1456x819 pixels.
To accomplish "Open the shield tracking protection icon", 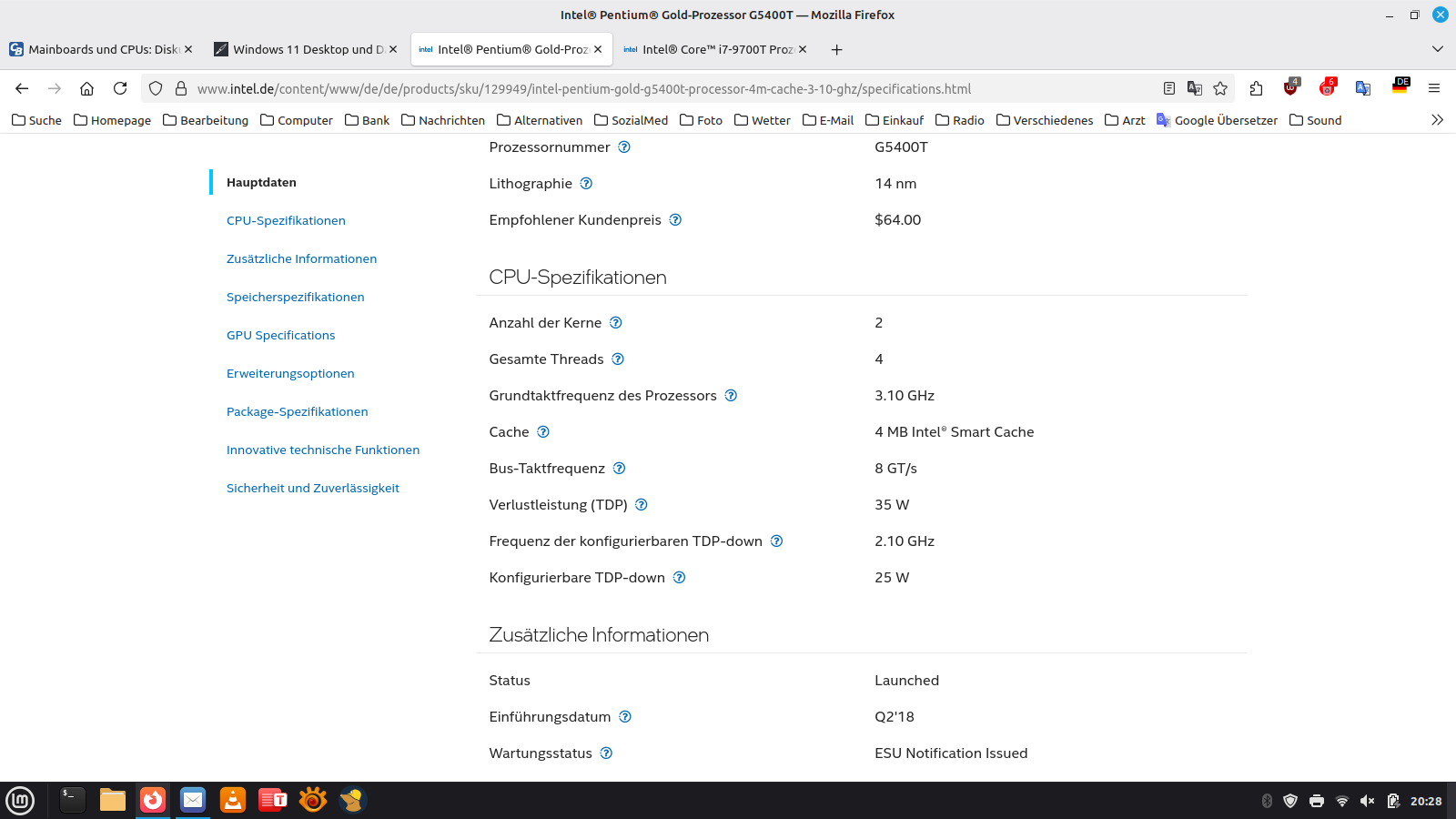I will [x=156, y=88].
